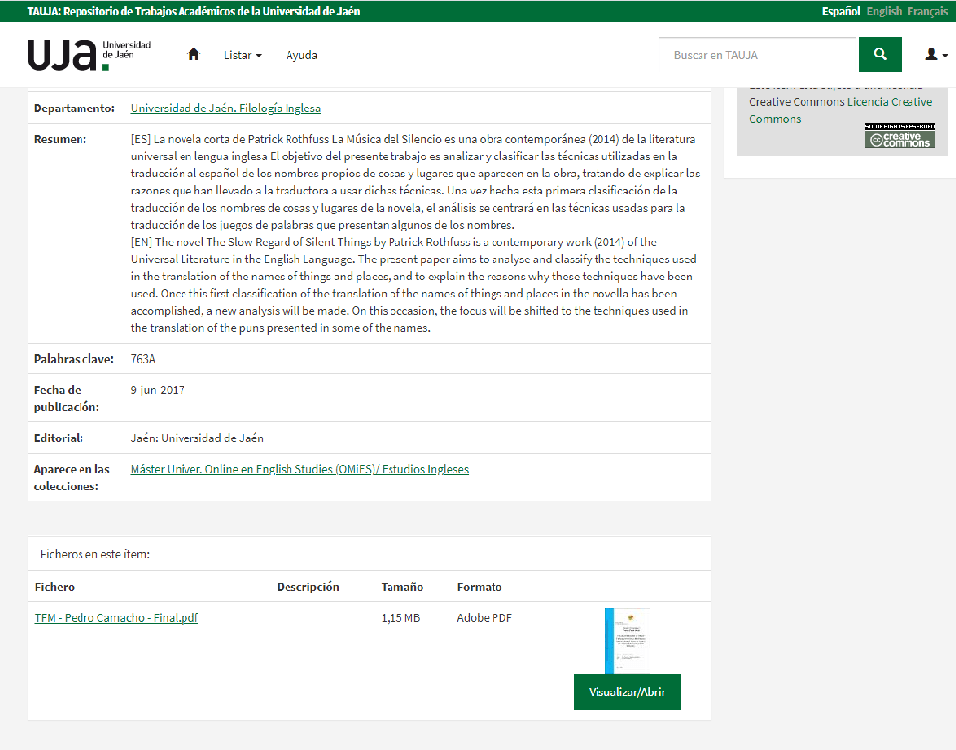Switch language to Español
Viewport: 956px width, 750px height.
click(840, 11)
